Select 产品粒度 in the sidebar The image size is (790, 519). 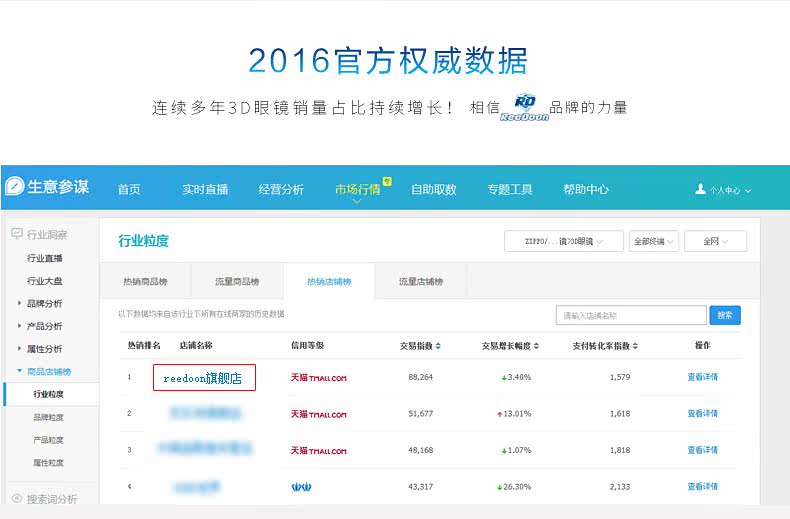(48, 440)
